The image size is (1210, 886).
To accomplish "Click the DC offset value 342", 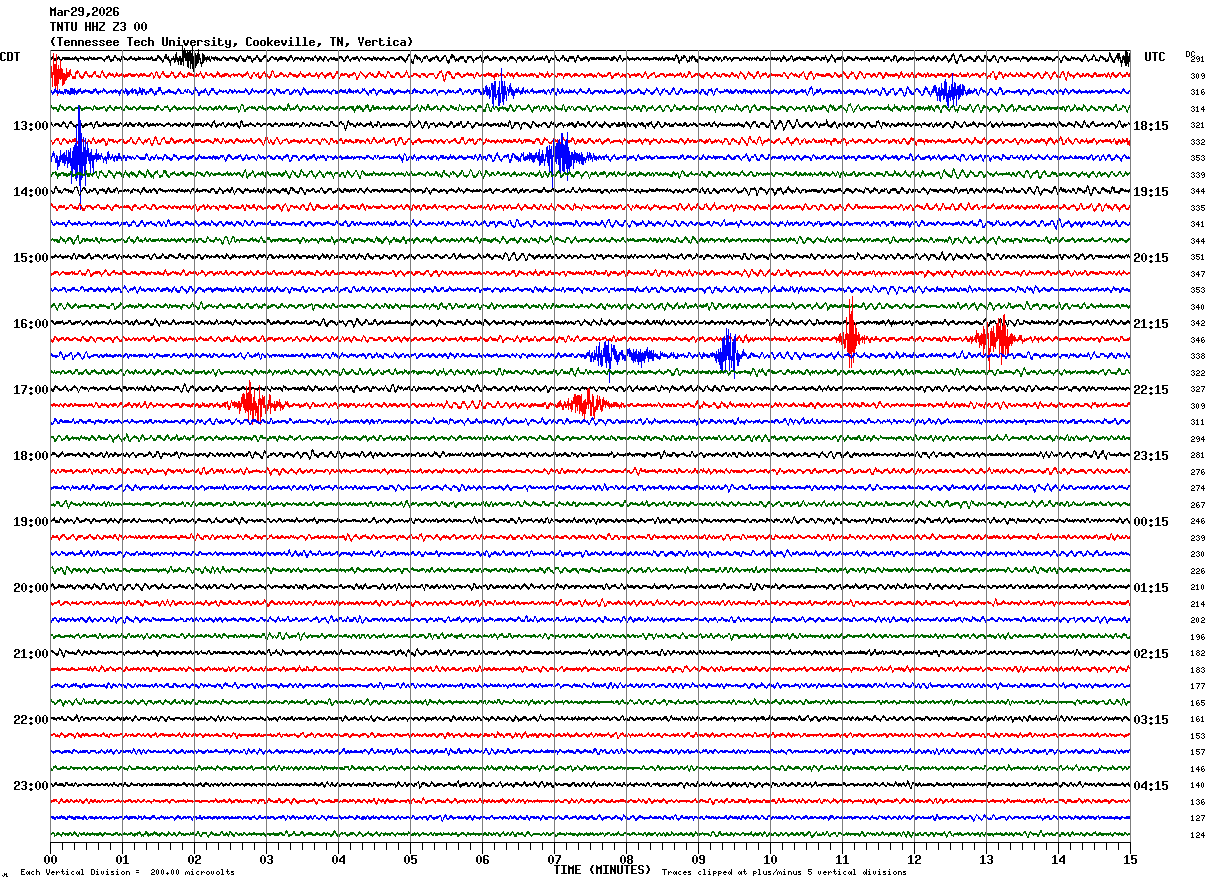I will (x=1197, y=323).
